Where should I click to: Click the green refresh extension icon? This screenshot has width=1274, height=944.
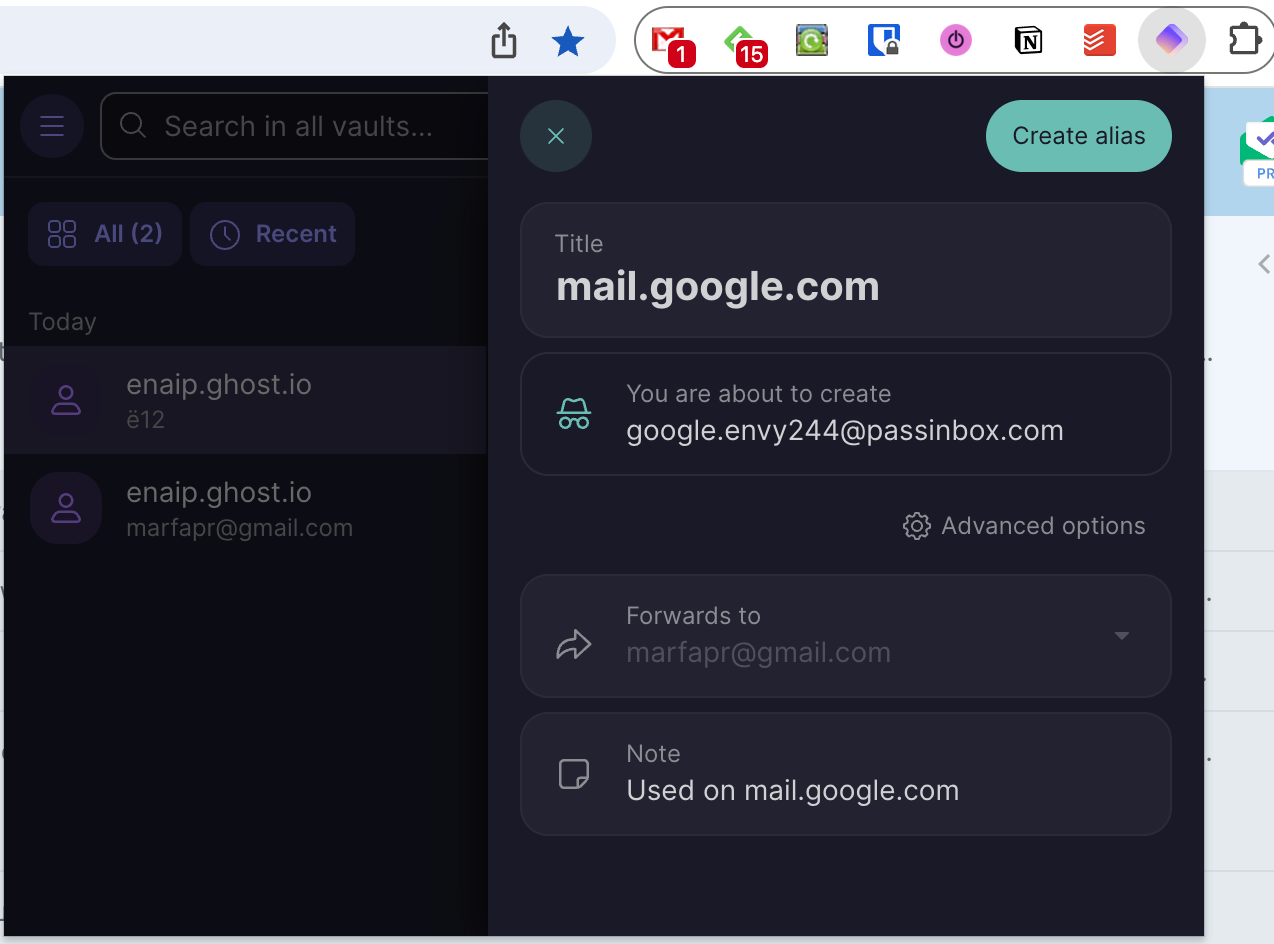click(812, 40)
